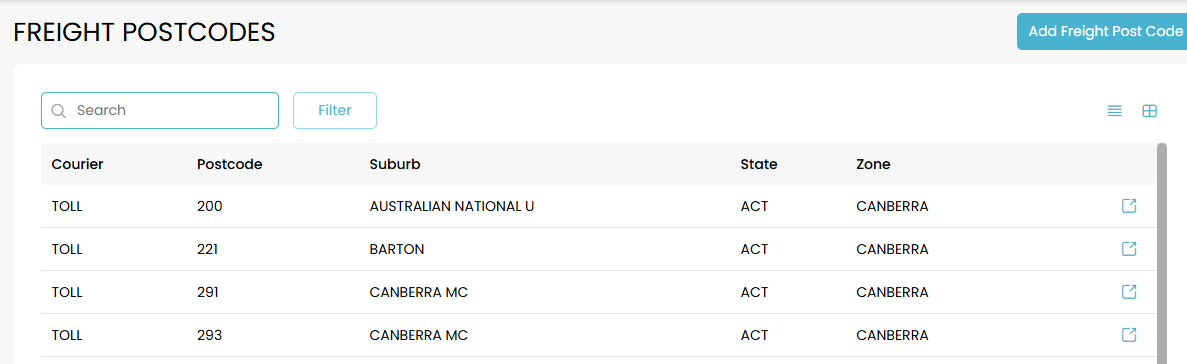The width and height of the screenshot is (1187, 364).
Task: Sort by the Suburb column header
Action: 395,164
